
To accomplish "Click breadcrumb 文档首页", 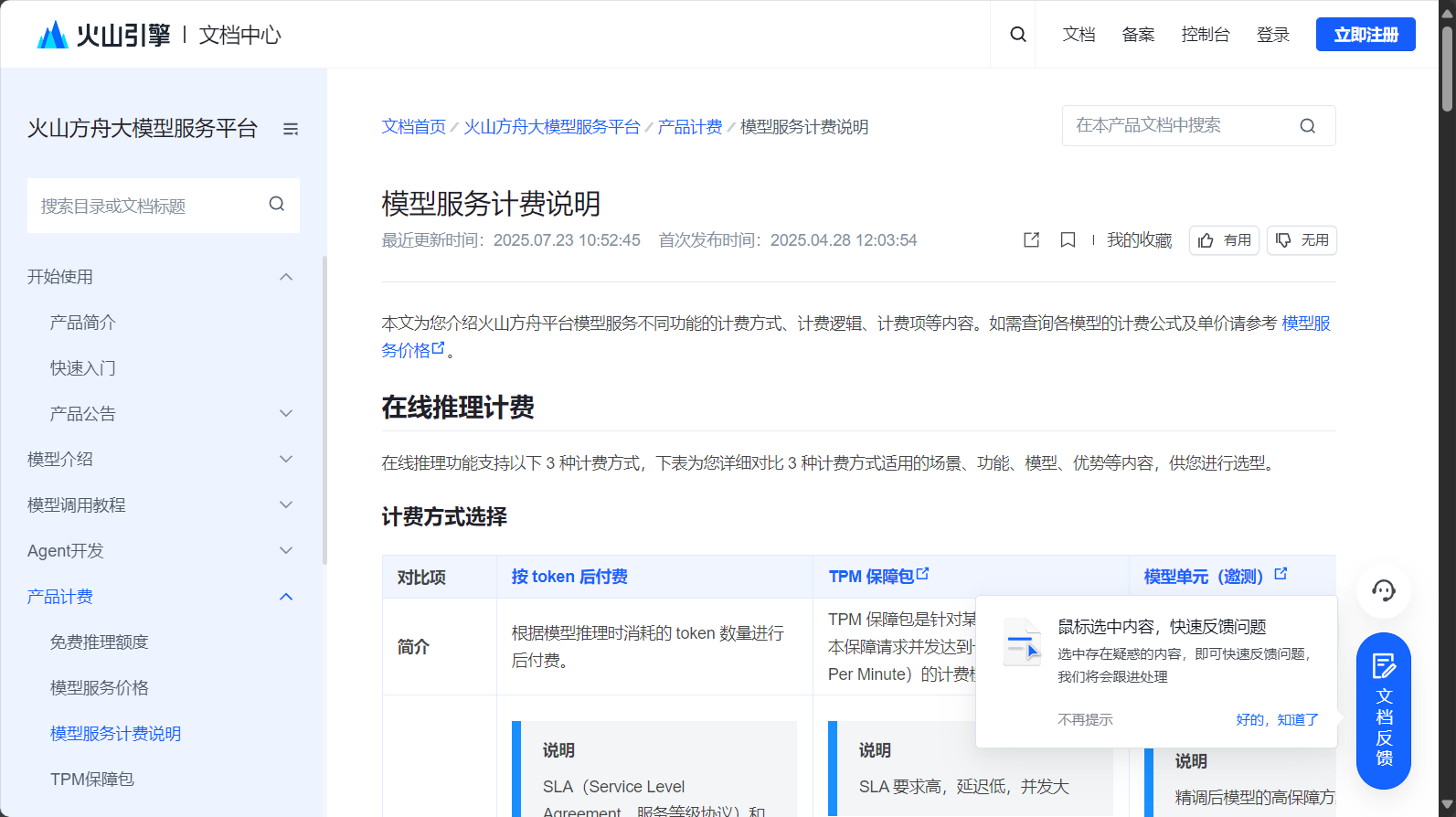I will point(413,127).
